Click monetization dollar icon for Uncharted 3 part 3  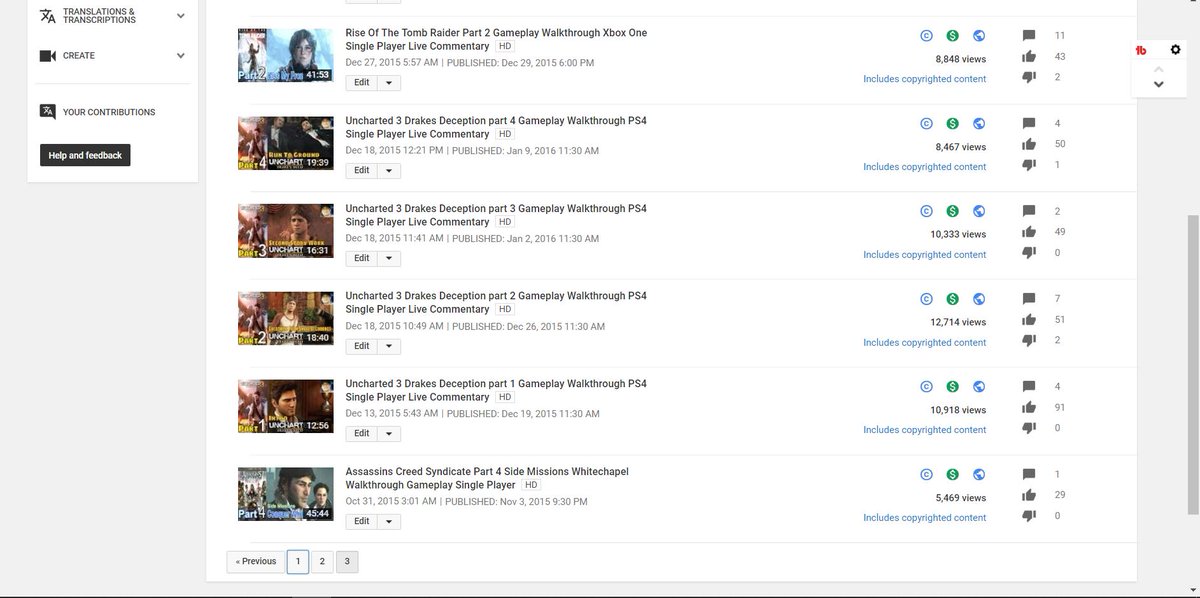953,211
